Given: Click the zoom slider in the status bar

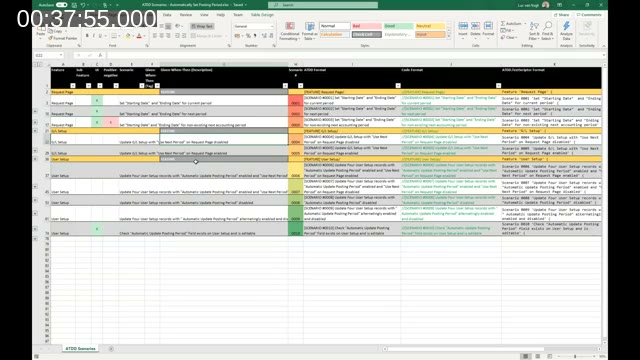Looking at the screenshot, I should (x=576, y=356).
